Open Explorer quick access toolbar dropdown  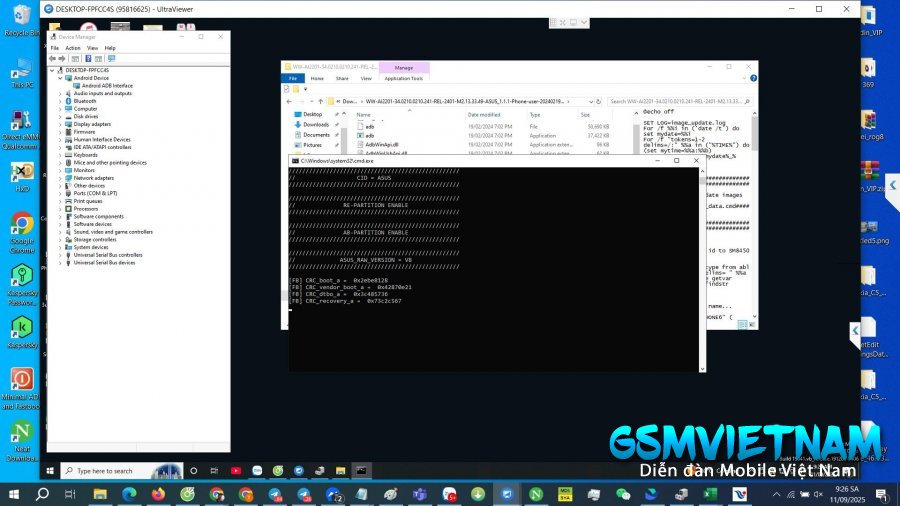pyautogui.click(x=305, y=89)
